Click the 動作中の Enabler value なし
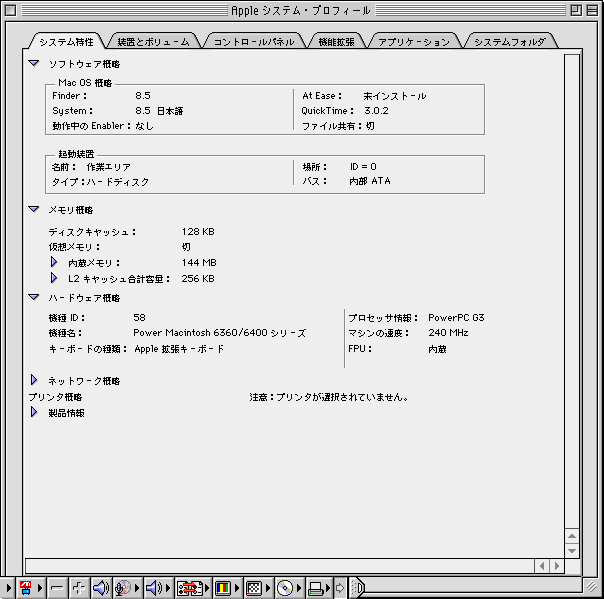604x599 pixels. pyautogui.click(x=144, y=126)
